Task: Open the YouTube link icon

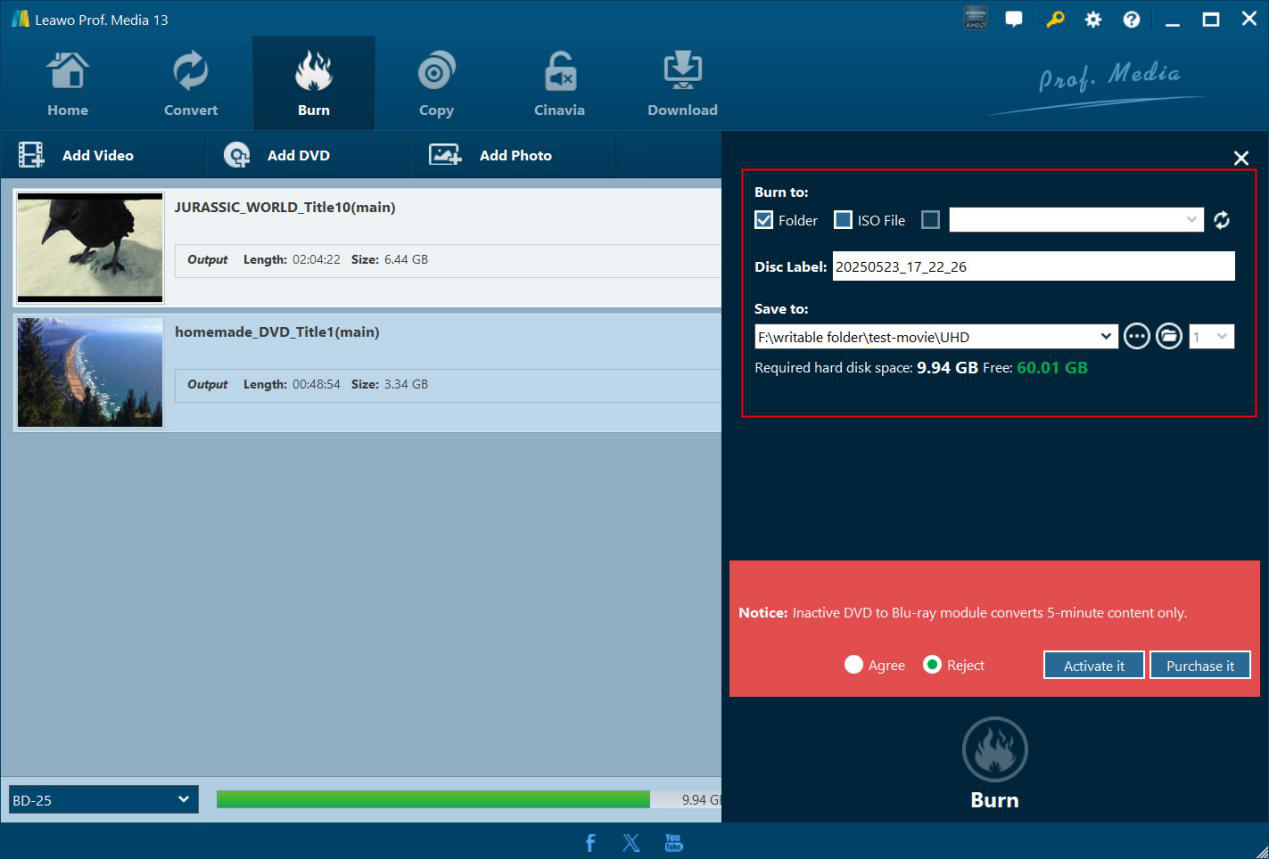Action: (673, 843)
